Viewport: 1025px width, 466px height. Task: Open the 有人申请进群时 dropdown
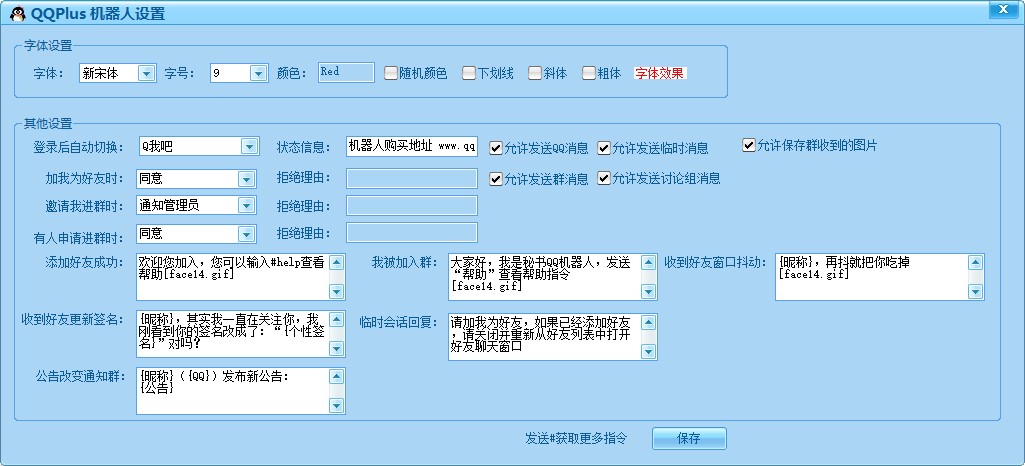coord(196,233)
